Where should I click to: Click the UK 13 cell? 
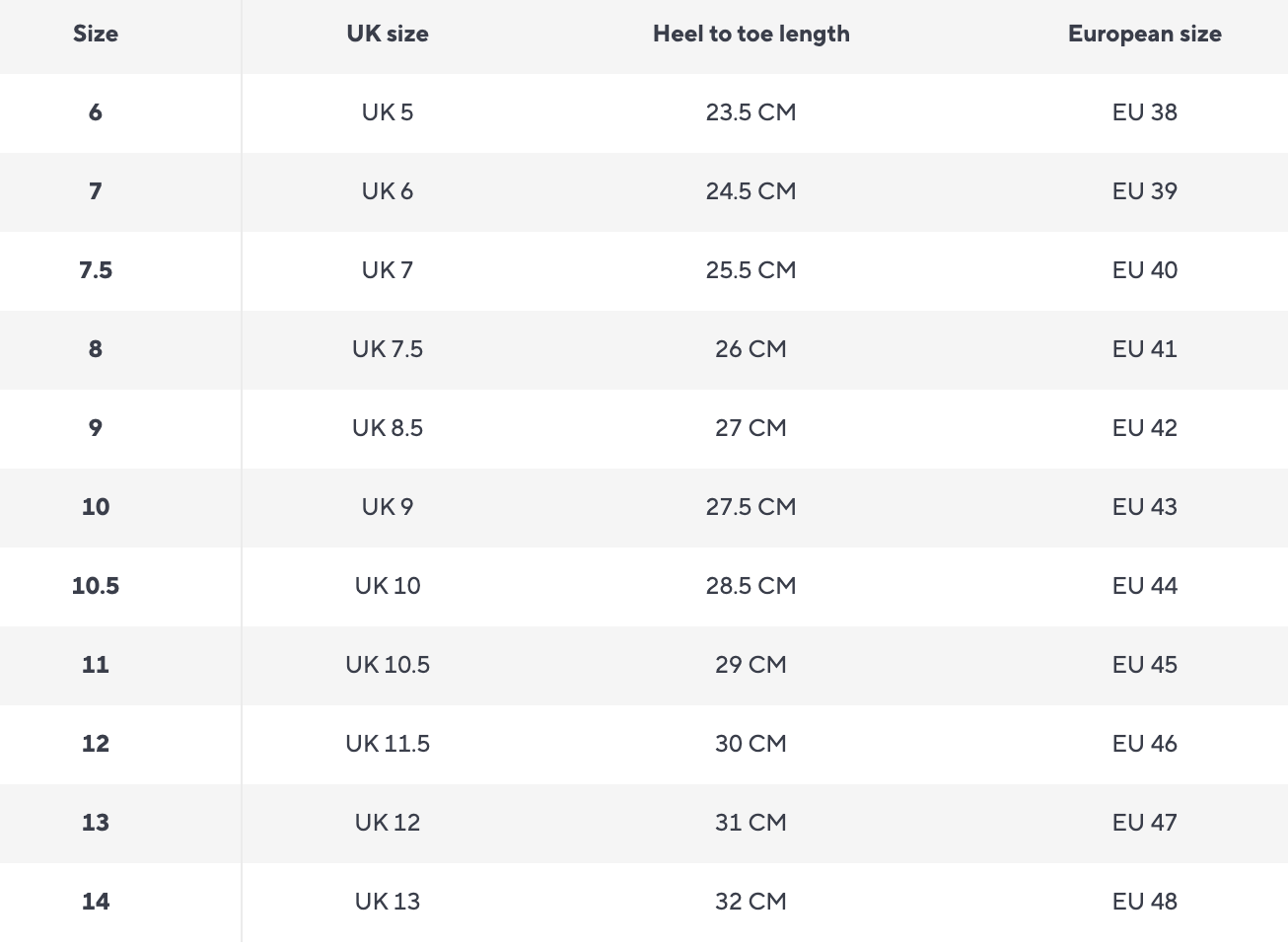388,902
